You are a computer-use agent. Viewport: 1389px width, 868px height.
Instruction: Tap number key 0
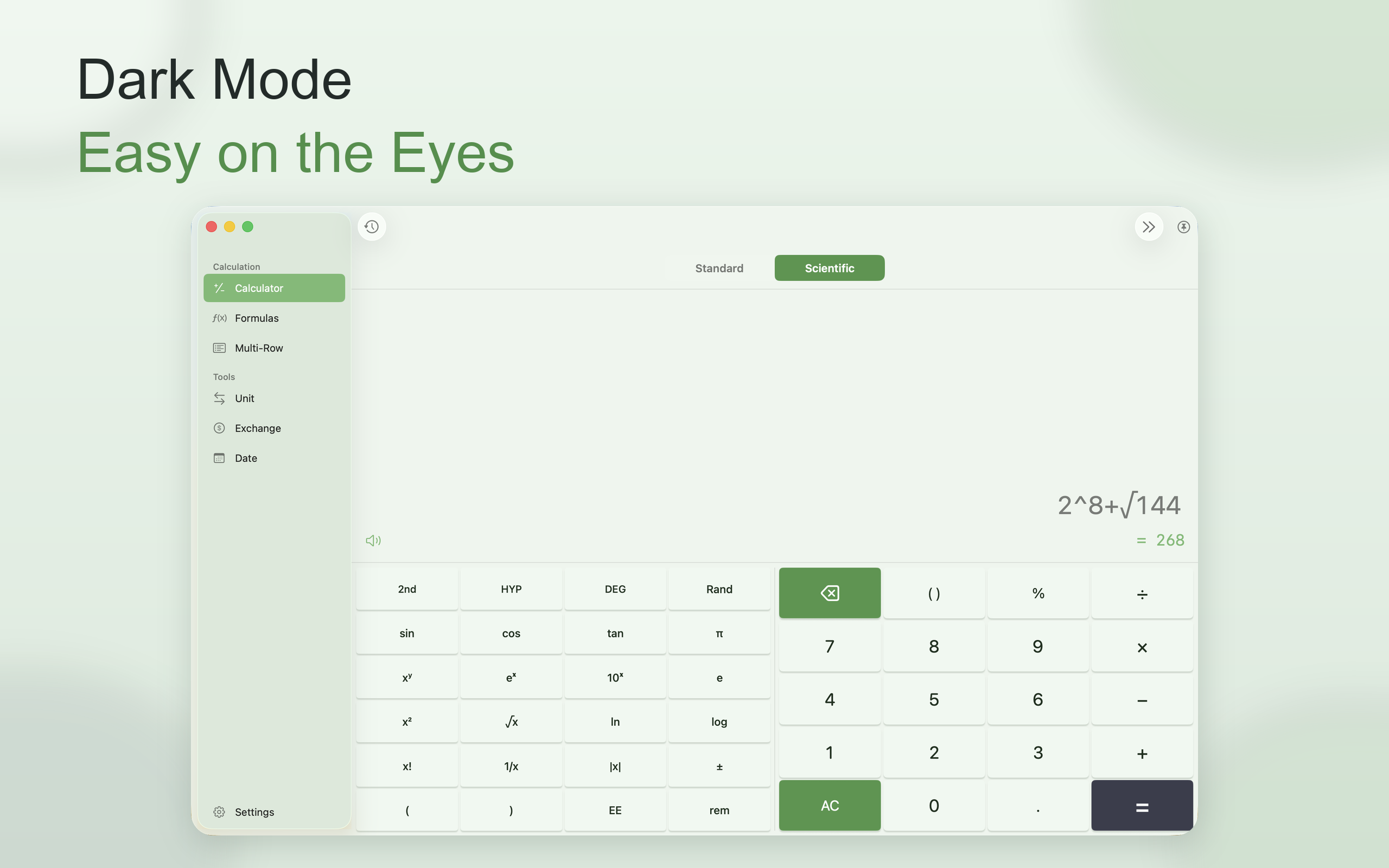[x=934, y=806]
